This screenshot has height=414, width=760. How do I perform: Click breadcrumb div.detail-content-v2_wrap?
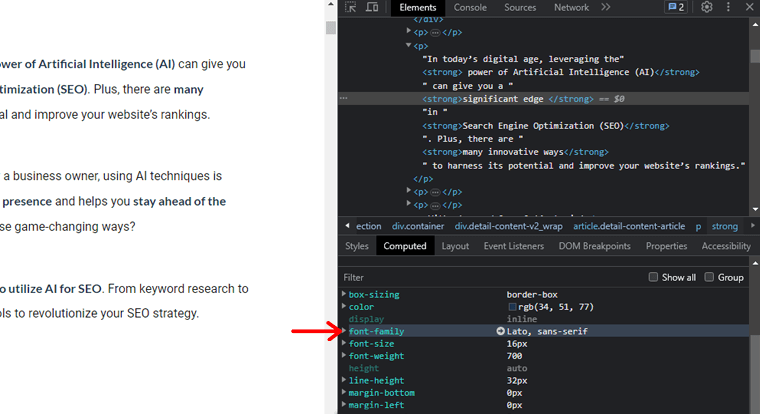coord(508,226)
